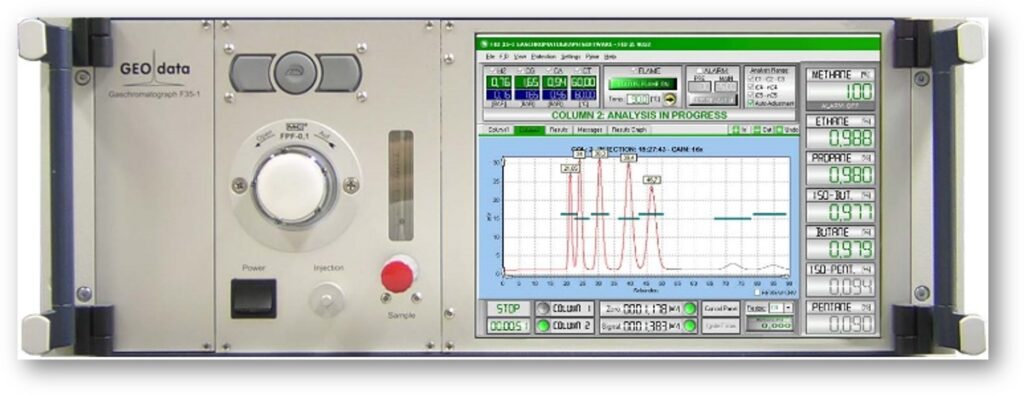This screenshot has height=395, width=1024.
Task: Click the METHANE reading 1,00
Action: [x=840, y=91]
